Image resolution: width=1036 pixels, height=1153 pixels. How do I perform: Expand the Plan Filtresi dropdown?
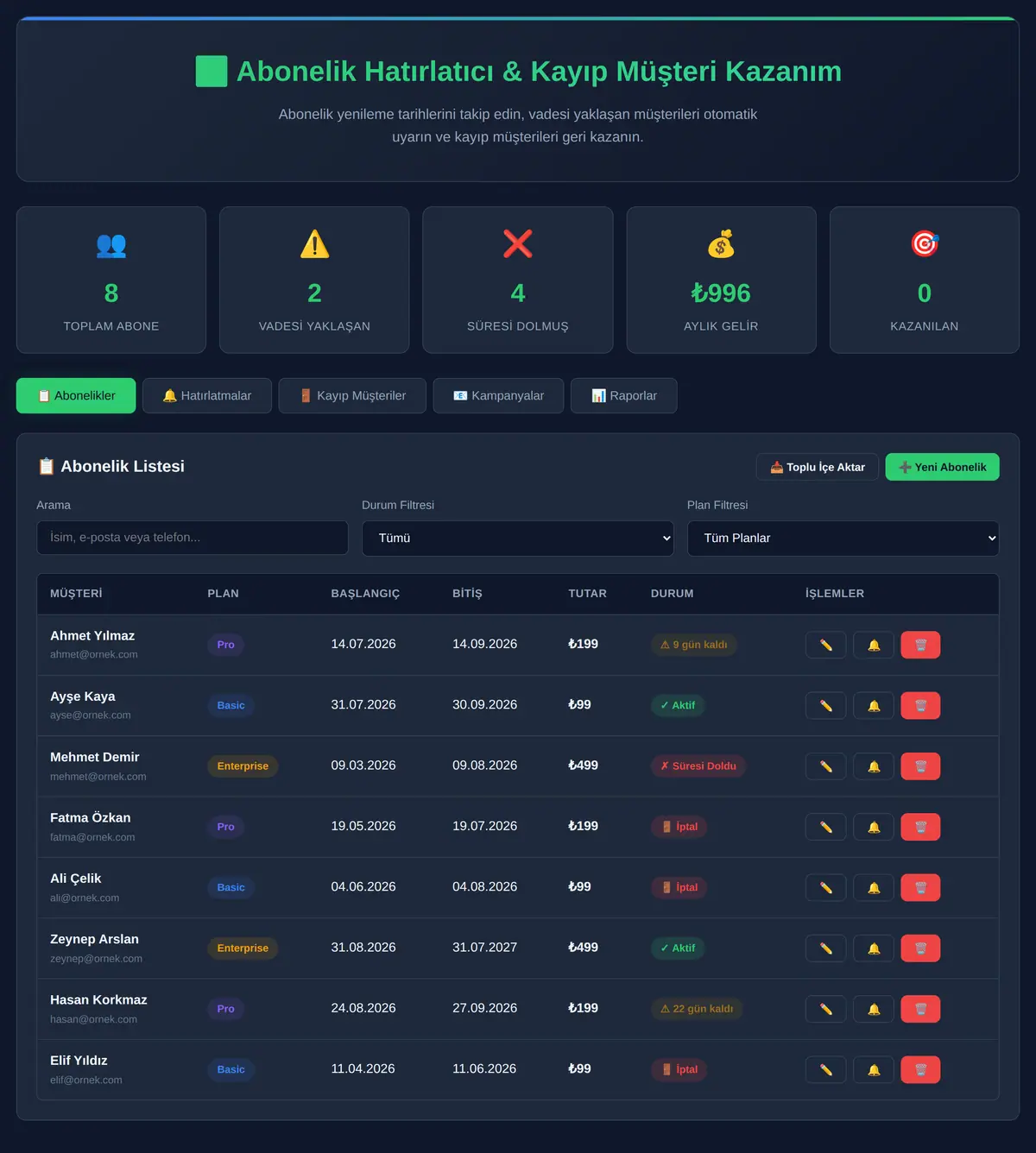pyautogui.click(x=843, y=538)
